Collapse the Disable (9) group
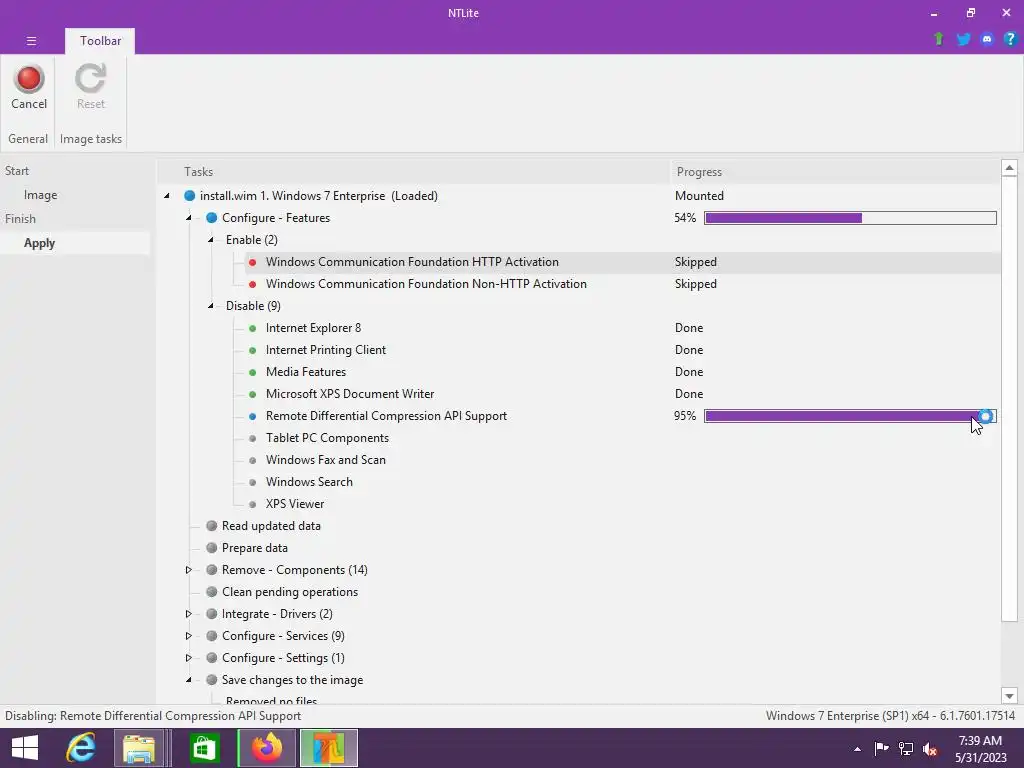1024x768 pixels. pos(211,306)
